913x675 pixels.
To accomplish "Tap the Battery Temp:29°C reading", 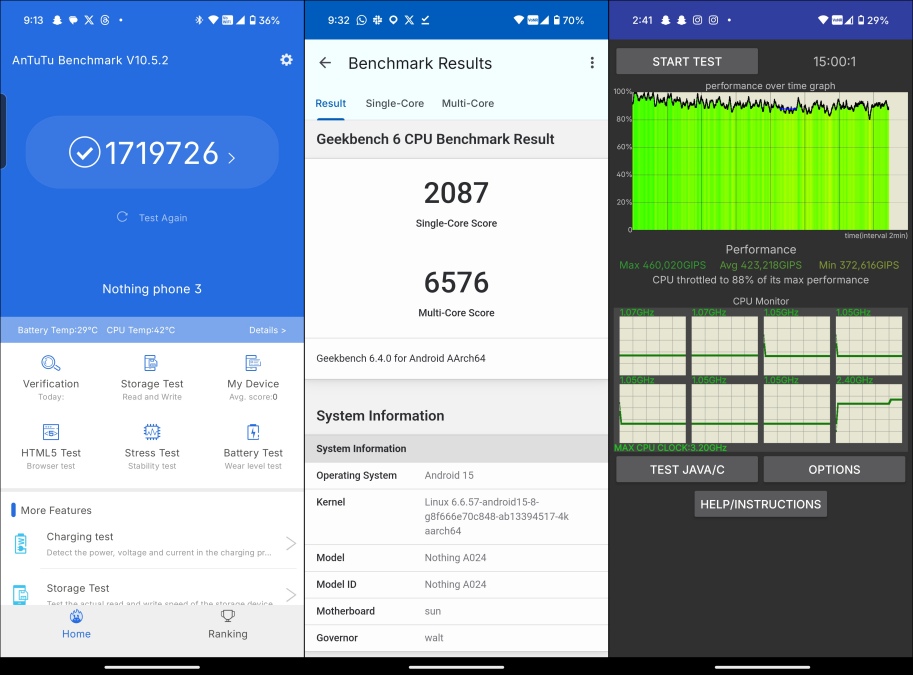I will pos(58,330).
